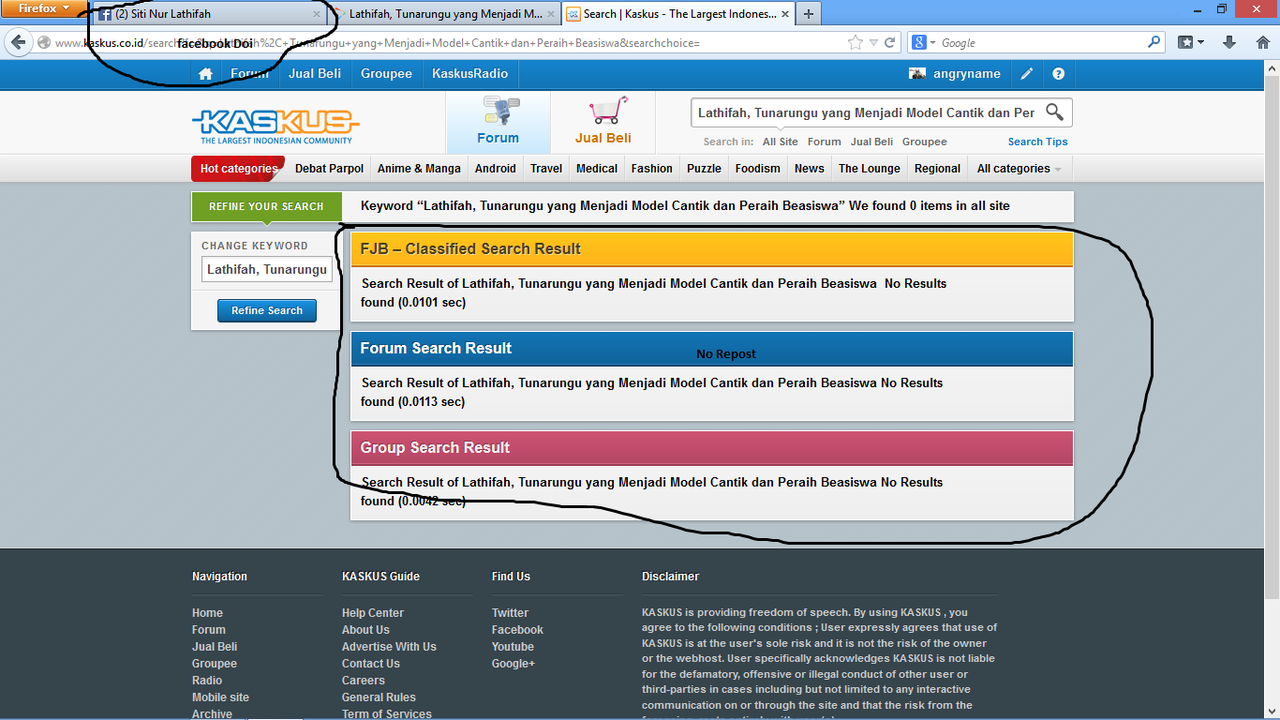The width and height of the screenshot is (1280, 720).
Task: Open the Debat Parpol category
Action: pyautogui.click(x=329, y=169)
